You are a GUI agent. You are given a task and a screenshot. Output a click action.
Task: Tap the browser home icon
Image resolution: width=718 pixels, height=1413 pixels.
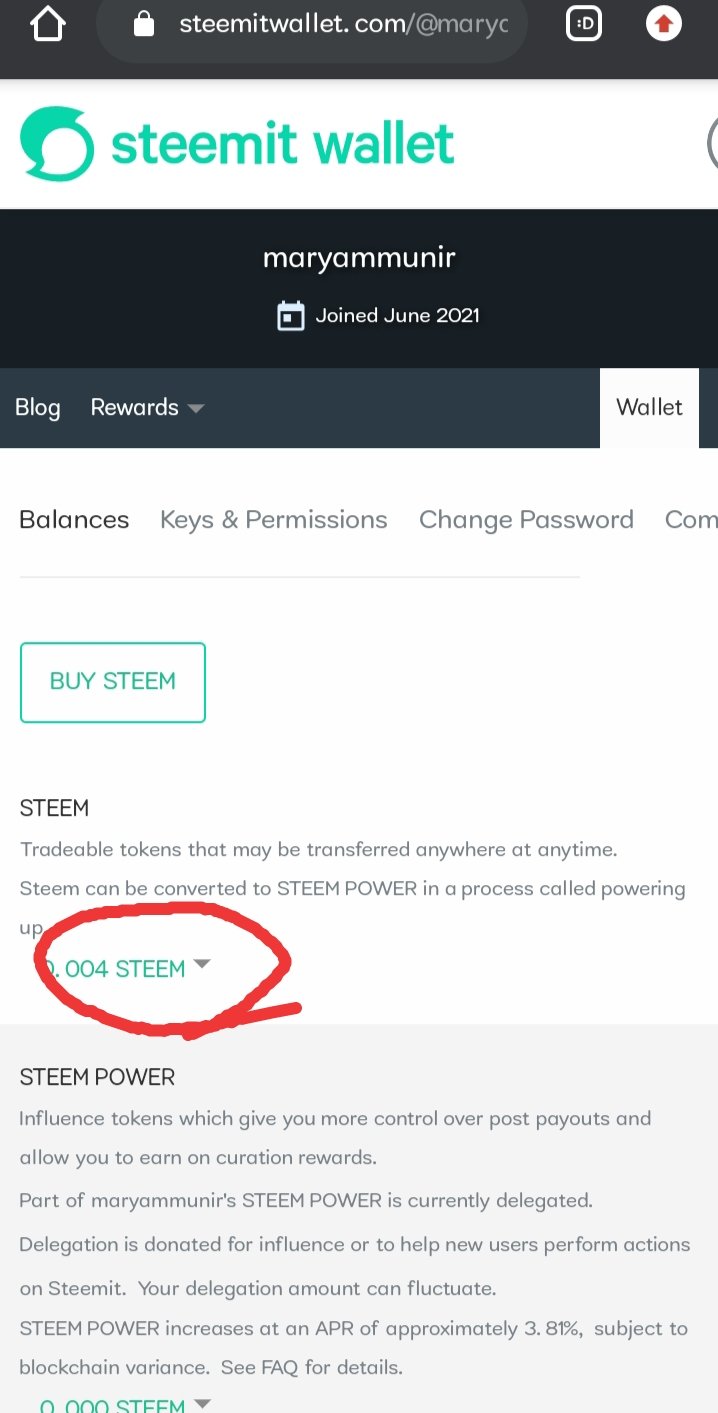pyautogui.click(x=47, y=25)
